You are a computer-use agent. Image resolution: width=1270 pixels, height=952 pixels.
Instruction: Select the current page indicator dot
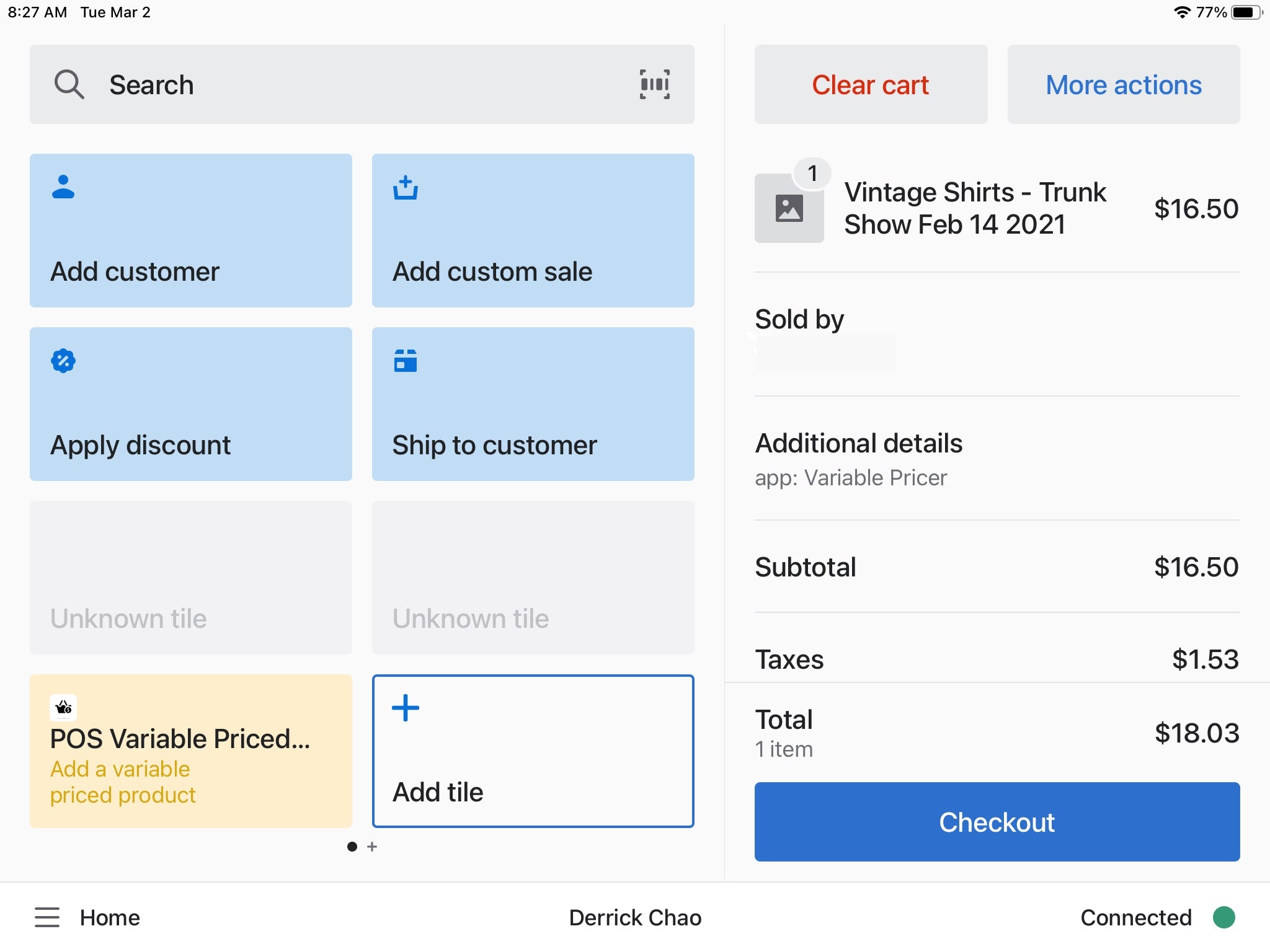tap(352, 847)
